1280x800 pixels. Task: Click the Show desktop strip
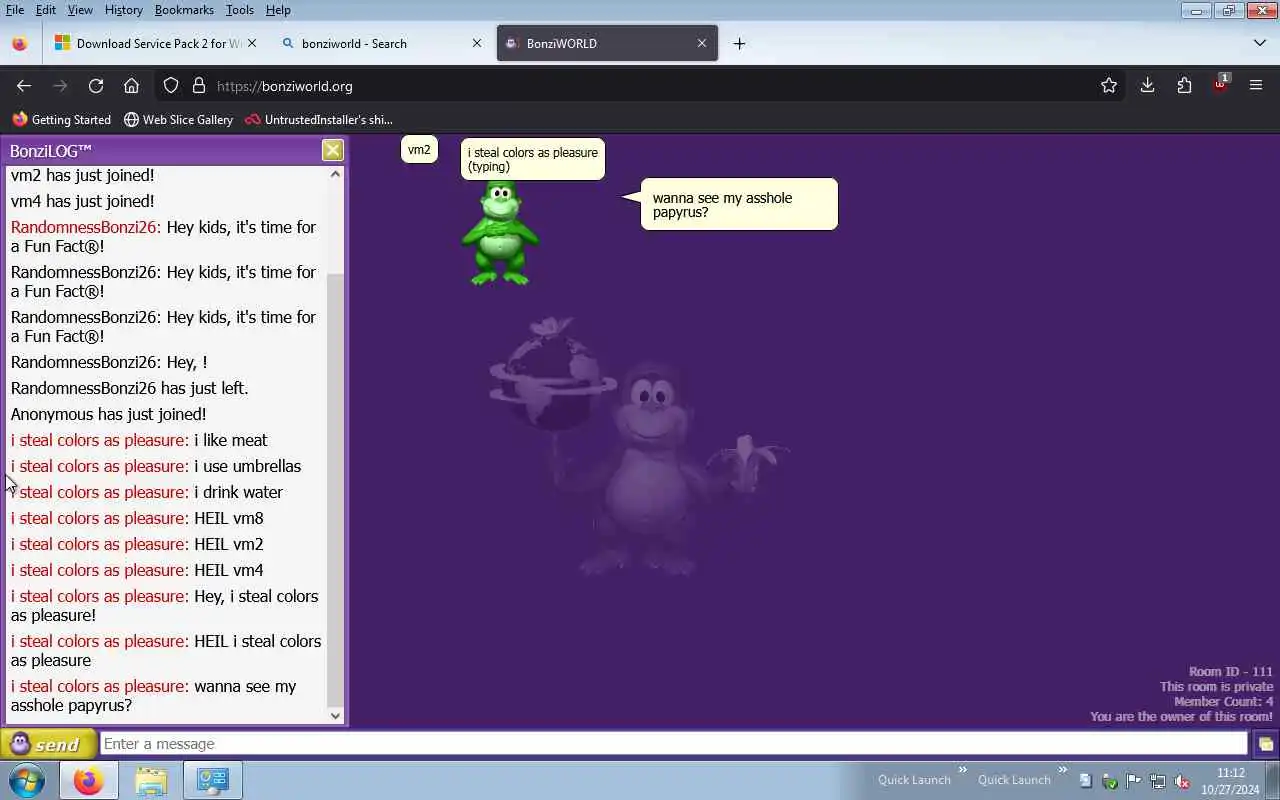1273,780
